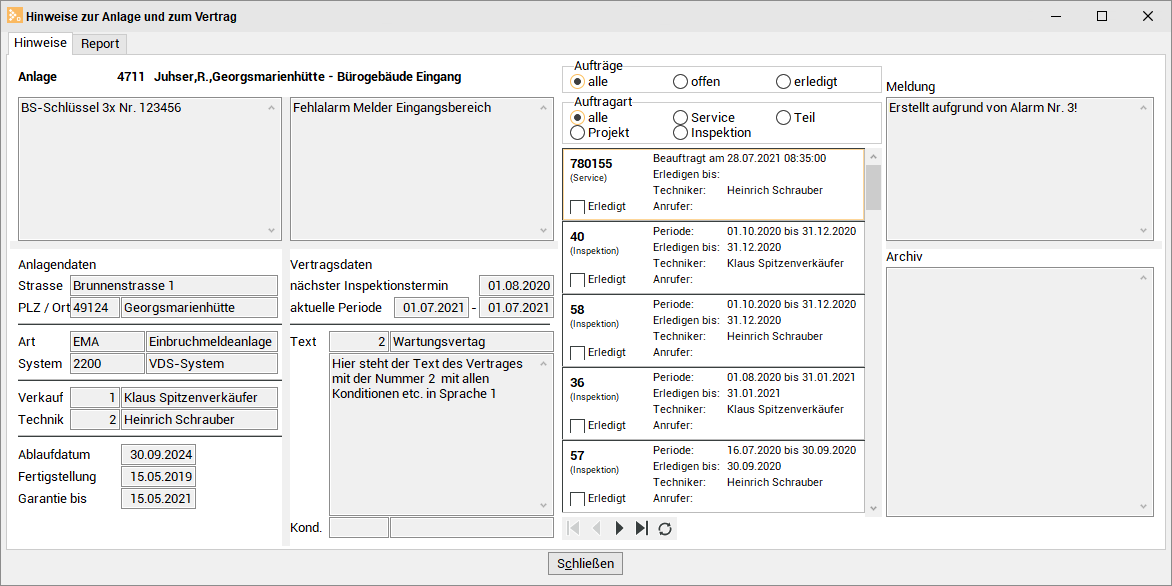
Task: Click Fertigstellung field '15.05.2019'
Action: coord(158,476)
